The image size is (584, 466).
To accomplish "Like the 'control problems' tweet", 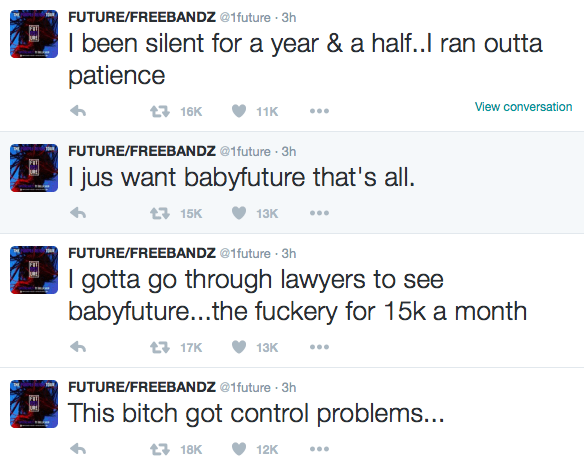I will pos(239,449).
